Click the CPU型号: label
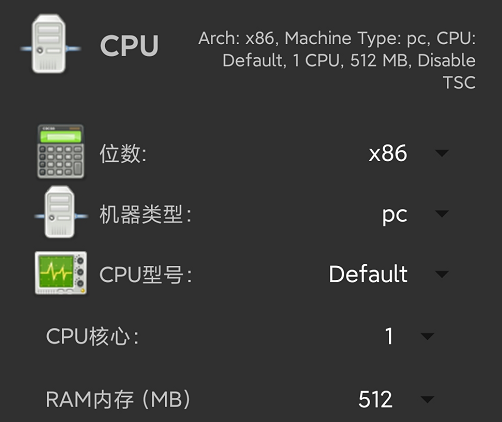Image resolution: width=502 pixels, height=422 pixels. tap(146, 275)
